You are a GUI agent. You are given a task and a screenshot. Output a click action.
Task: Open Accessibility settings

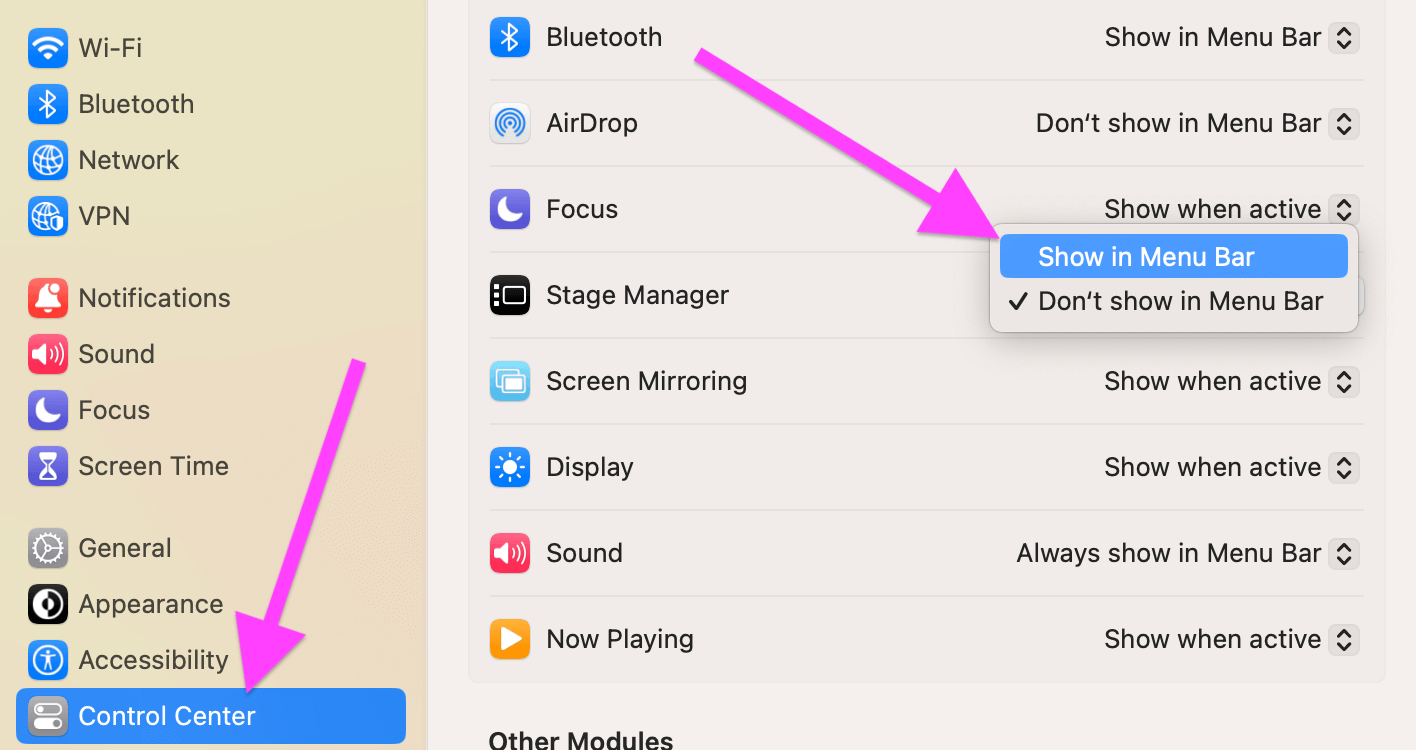(153, 659)
